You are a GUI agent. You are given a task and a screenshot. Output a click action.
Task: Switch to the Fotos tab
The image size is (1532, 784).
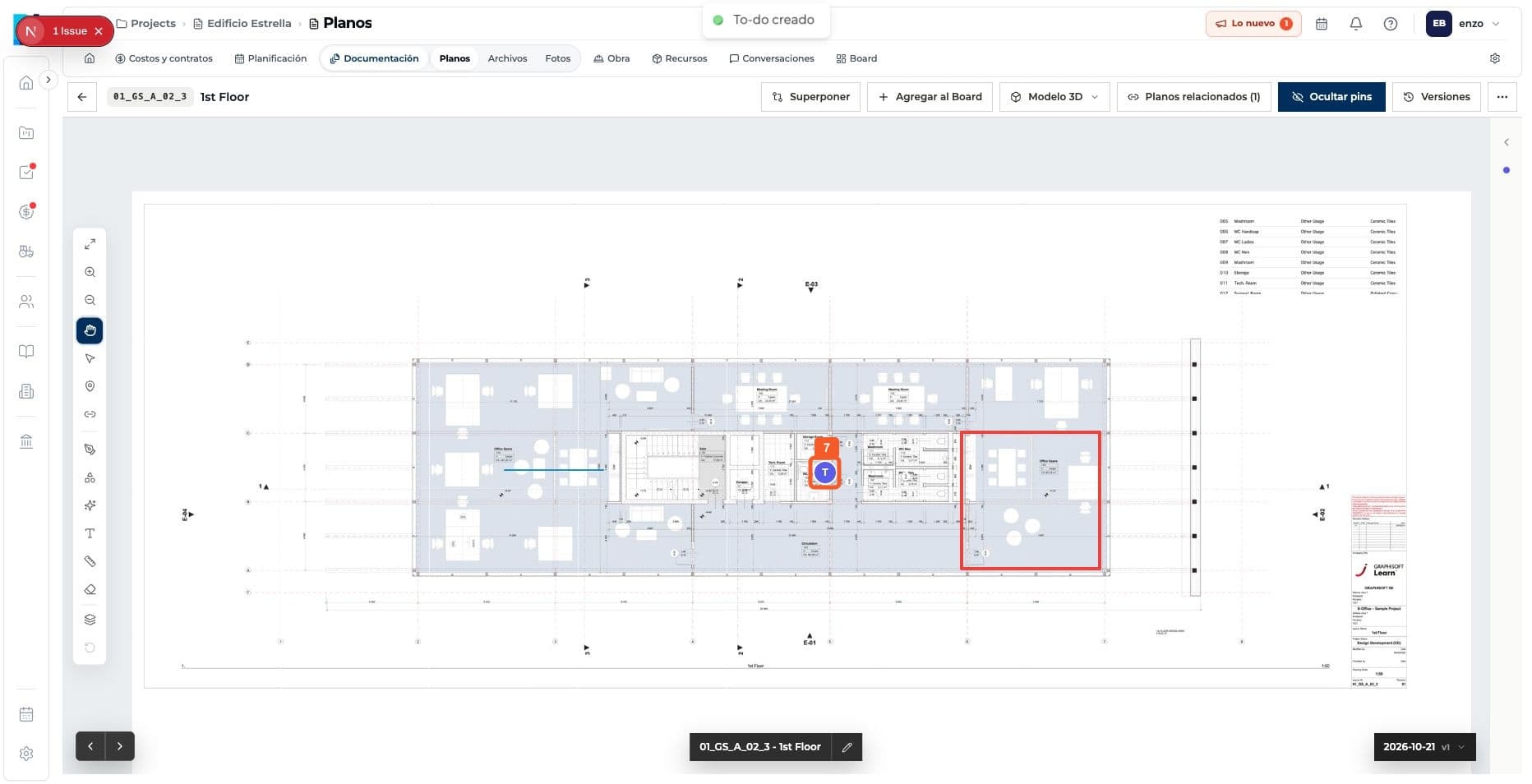click(x=557, y=58)
